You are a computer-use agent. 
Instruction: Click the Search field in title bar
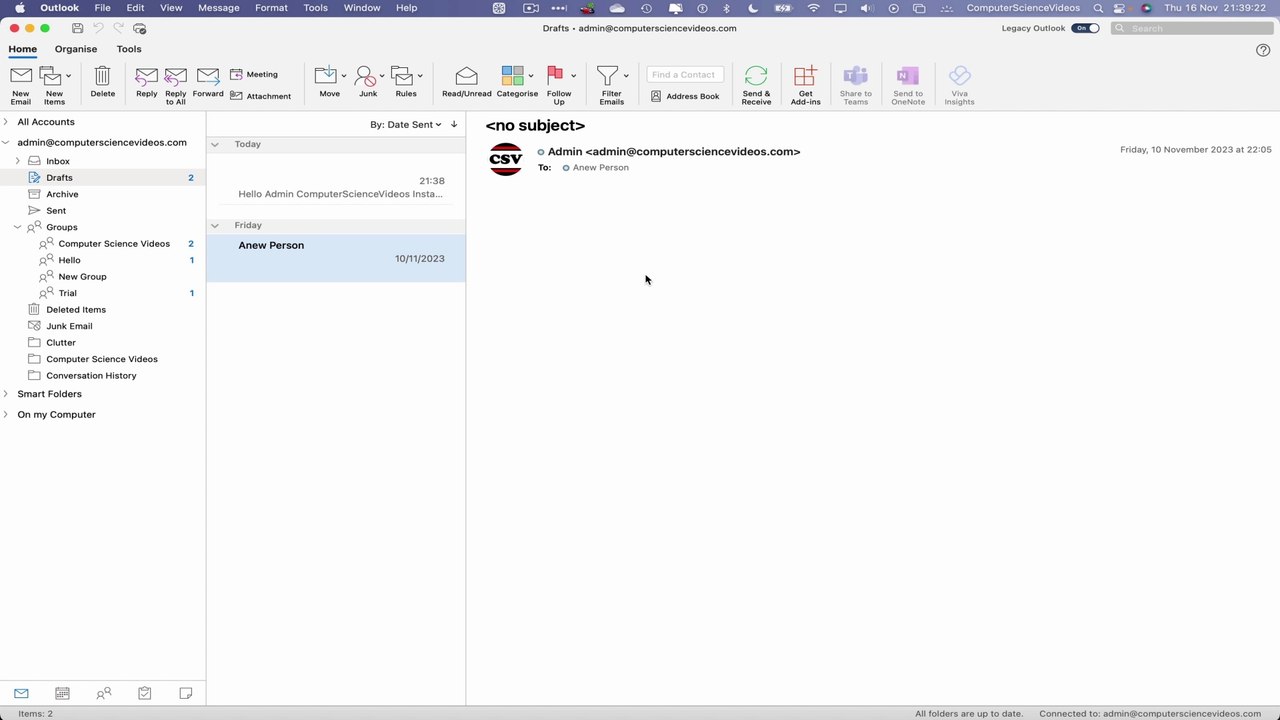coord(1192,28)
